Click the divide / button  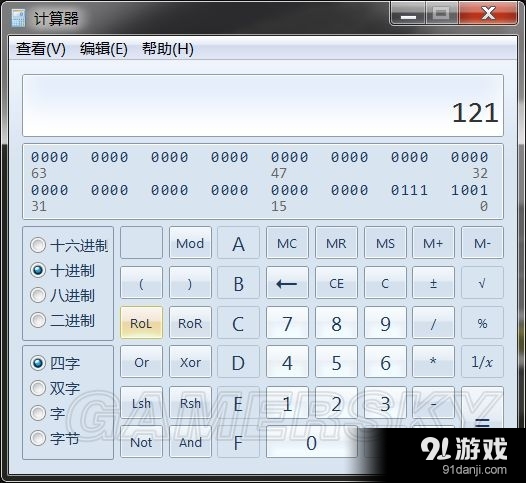(433, 323)
